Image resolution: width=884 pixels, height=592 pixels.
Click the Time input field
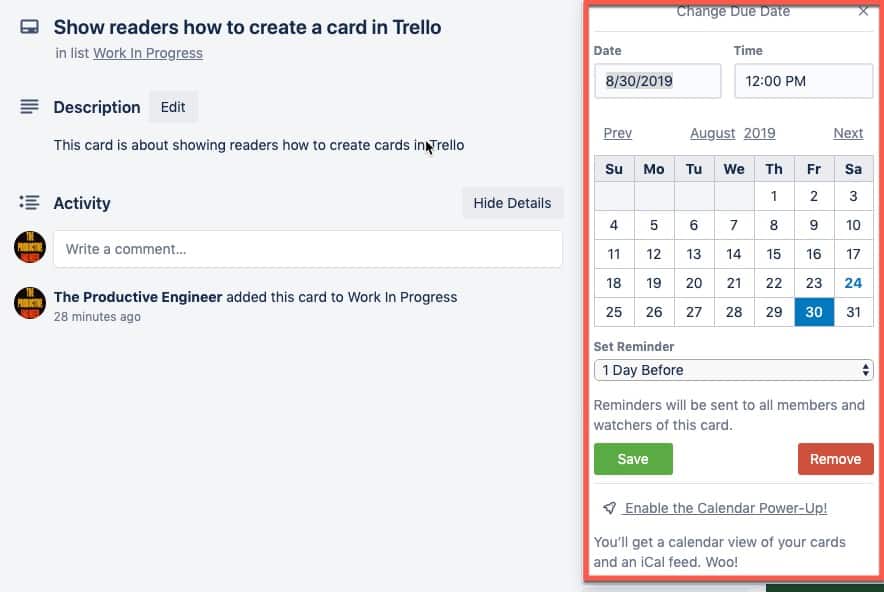coord(803,81)
